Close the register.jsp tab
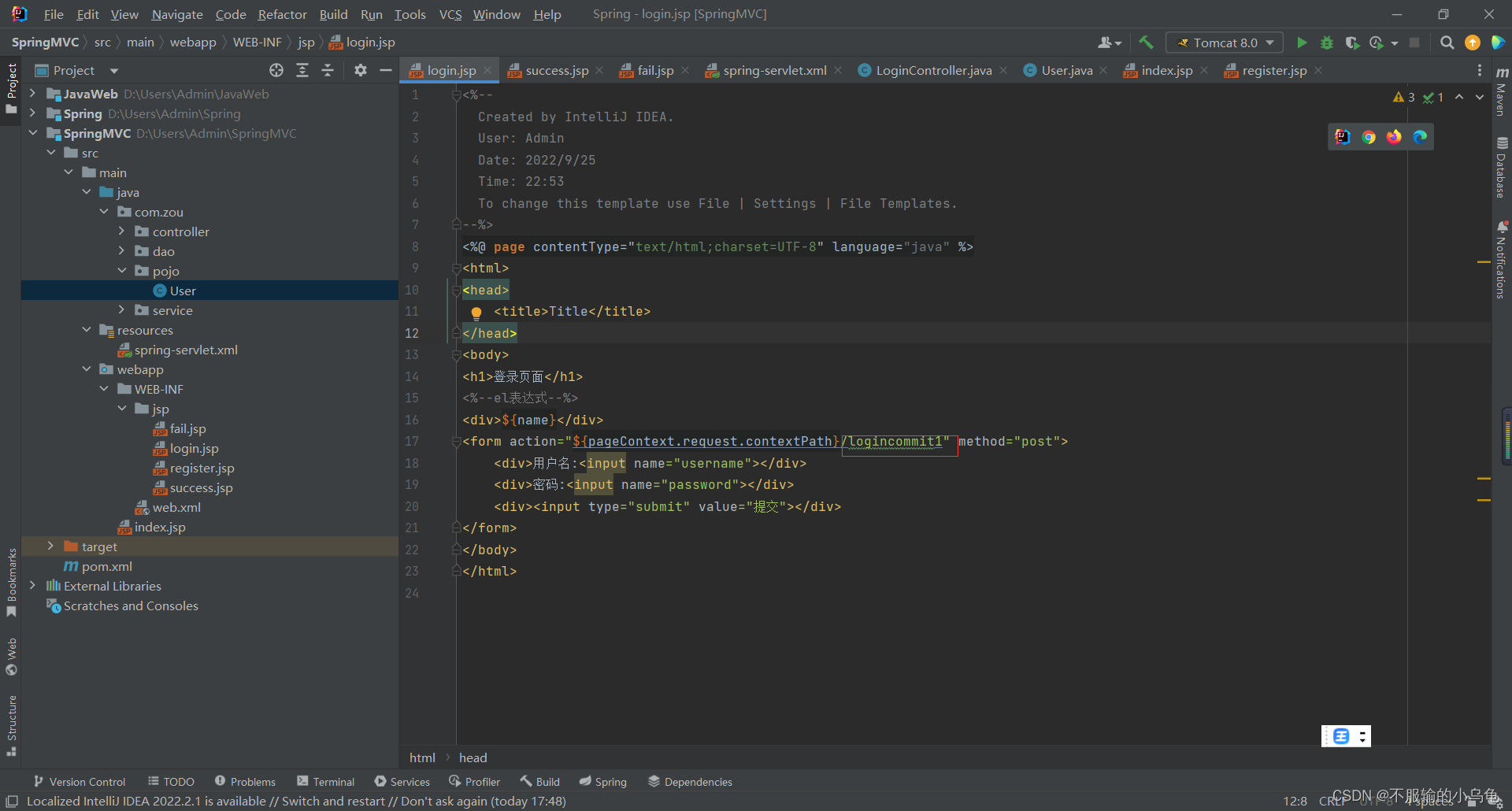Image resolution: width=1512 pixels, height=811 pixels. pyautogui.click(x=1318, y=70)
